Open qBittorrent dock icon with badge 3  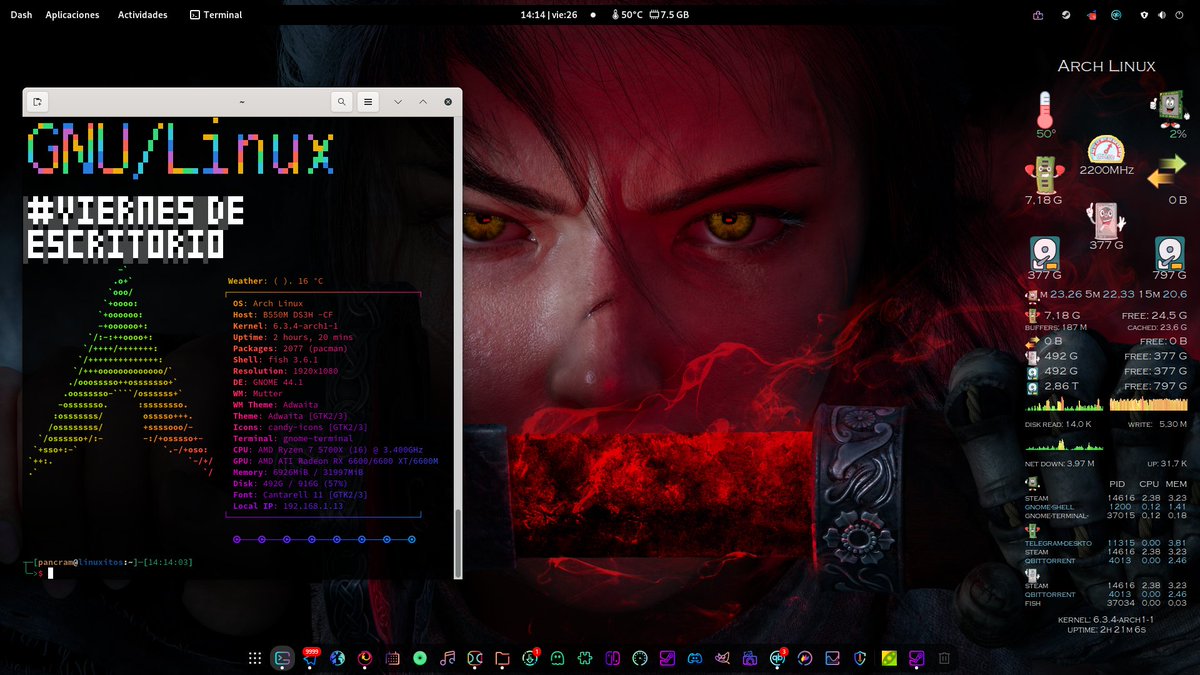tap(778, 658)
